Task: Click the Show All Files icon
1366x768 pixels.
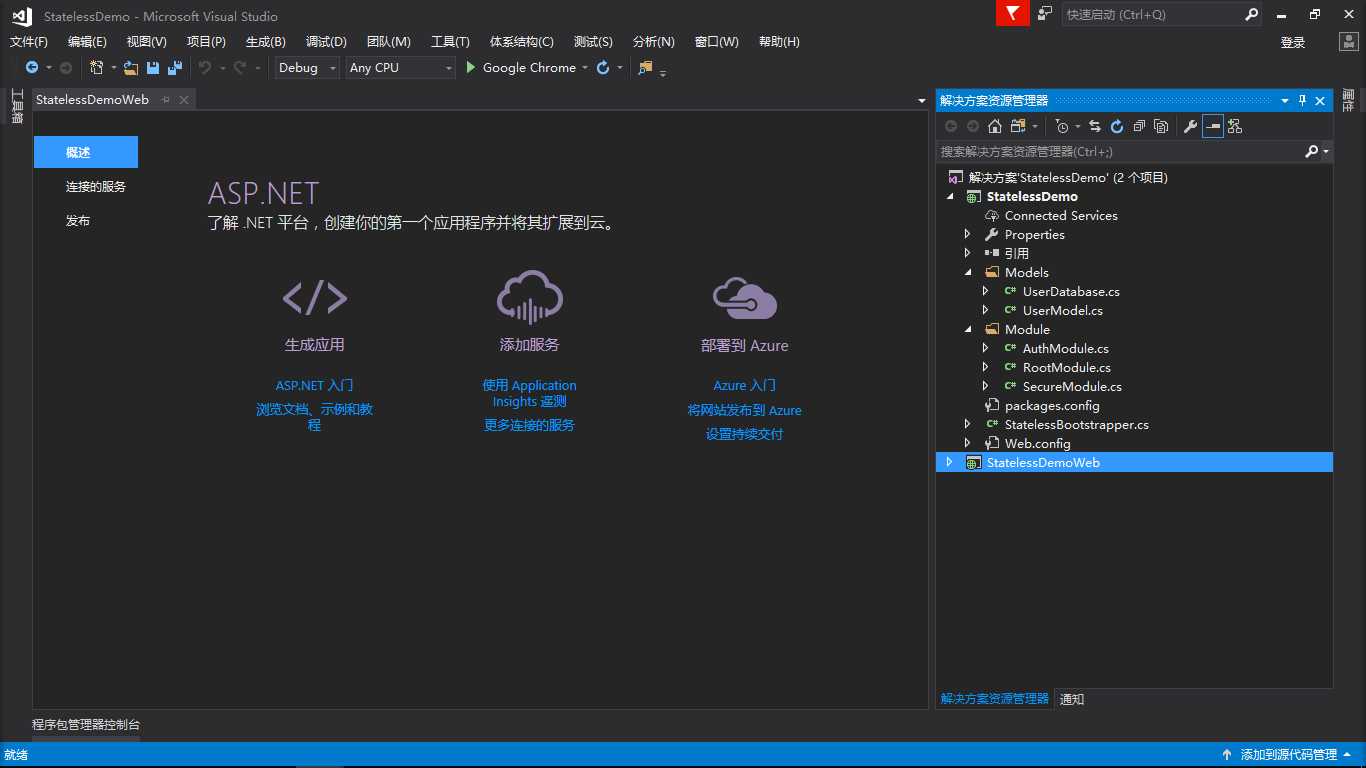Action: 1161,126
